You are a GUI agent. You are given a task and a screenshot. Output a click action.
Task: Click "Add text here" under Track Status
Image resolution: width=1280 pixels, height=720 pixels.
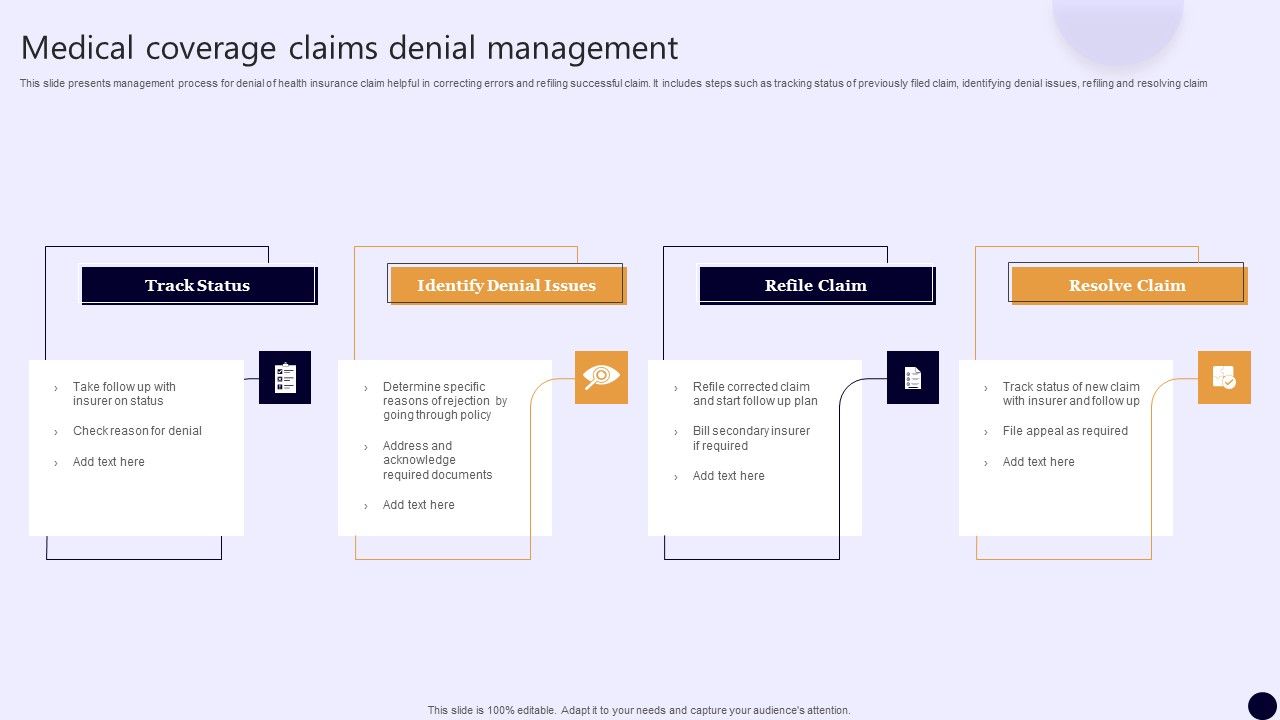click(x=109, y=462)
